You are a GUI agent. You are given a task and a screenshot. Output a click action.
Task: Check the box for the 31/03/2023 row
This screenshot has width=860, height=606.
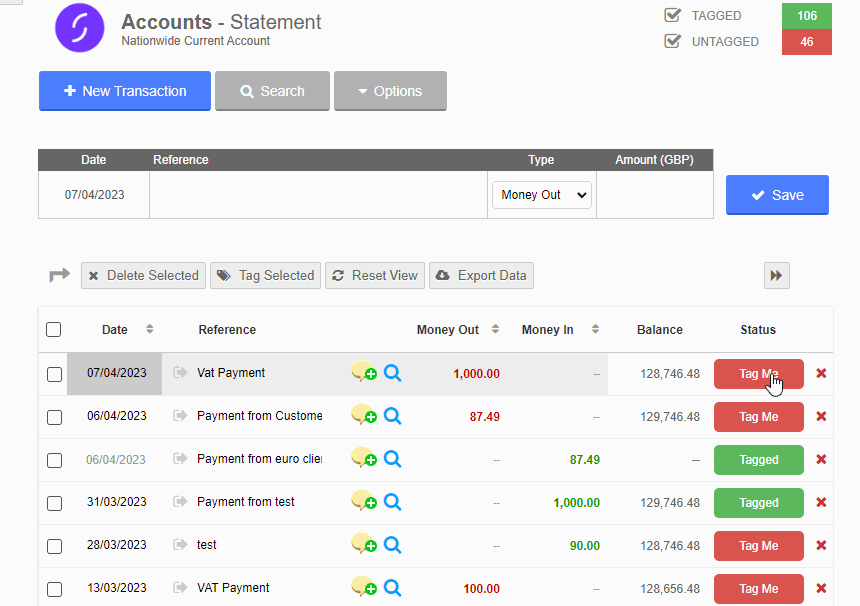point(54,503)
